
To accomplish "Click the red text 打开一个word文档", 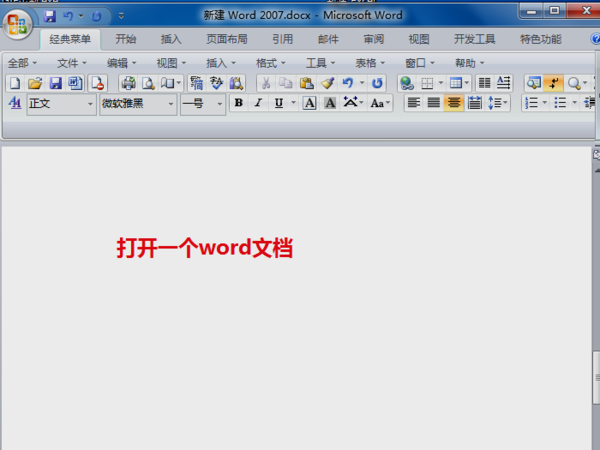I will tap(205, 248).
